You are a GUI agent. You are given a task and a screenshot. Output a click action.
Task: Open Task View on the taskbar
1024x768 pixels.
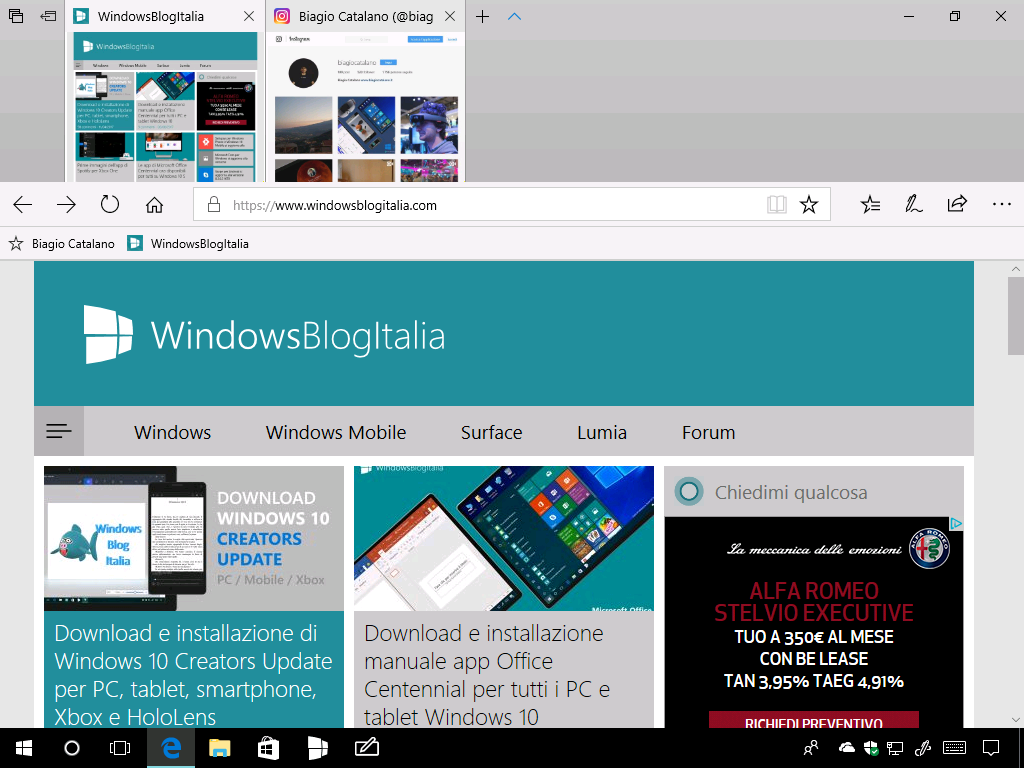[120, 748]
